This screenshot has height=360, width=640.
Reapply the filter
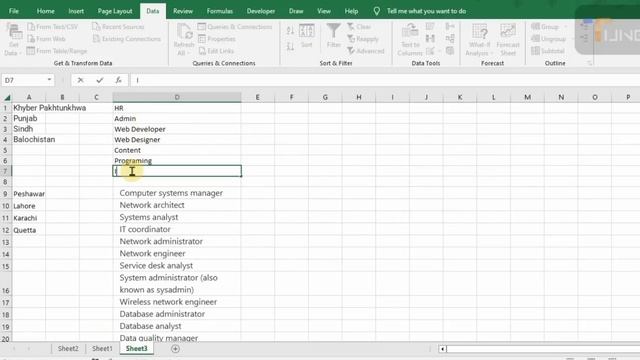tap(362, 39)
